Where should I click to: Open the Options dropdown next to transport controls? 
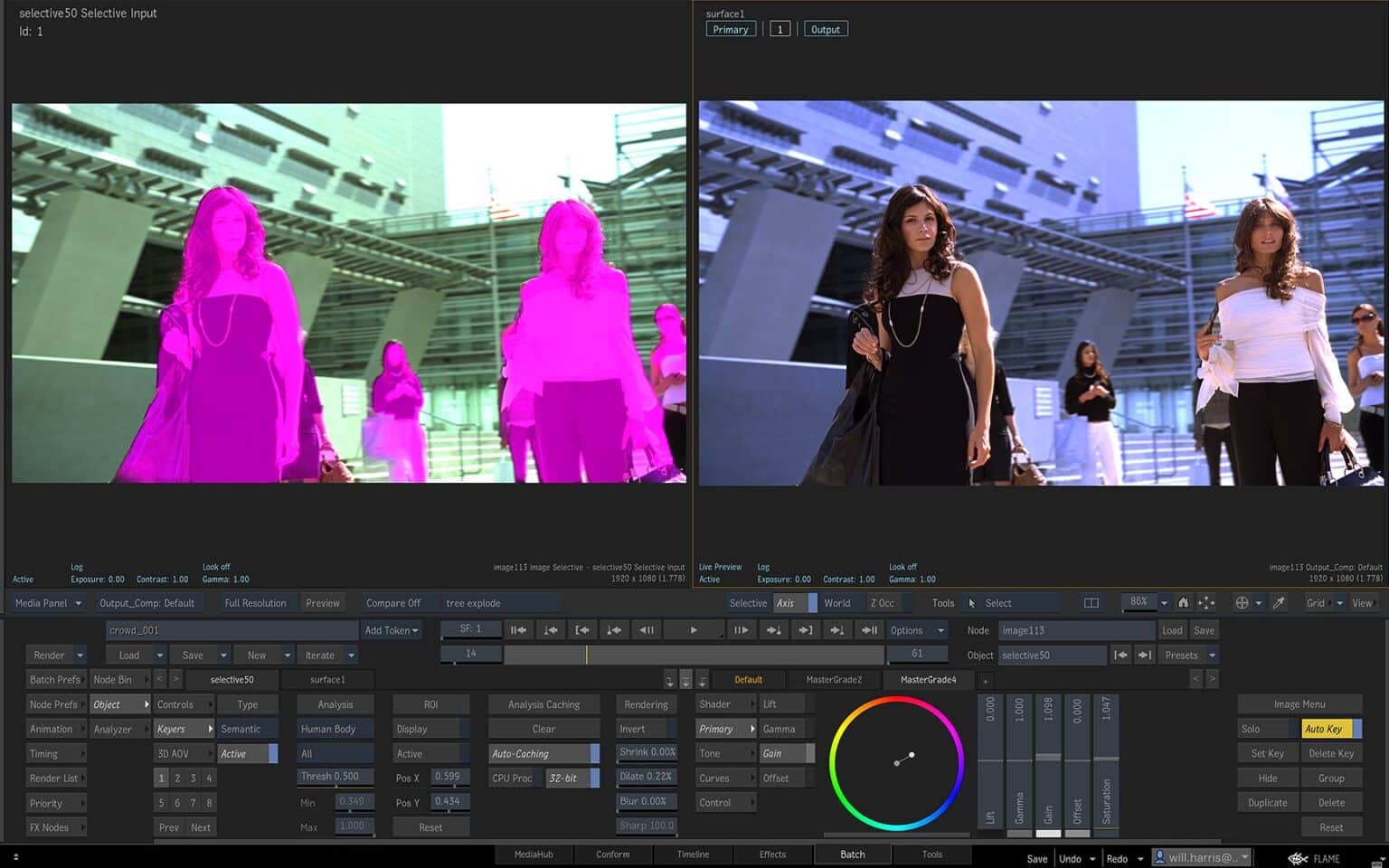(x=916, y=630)
